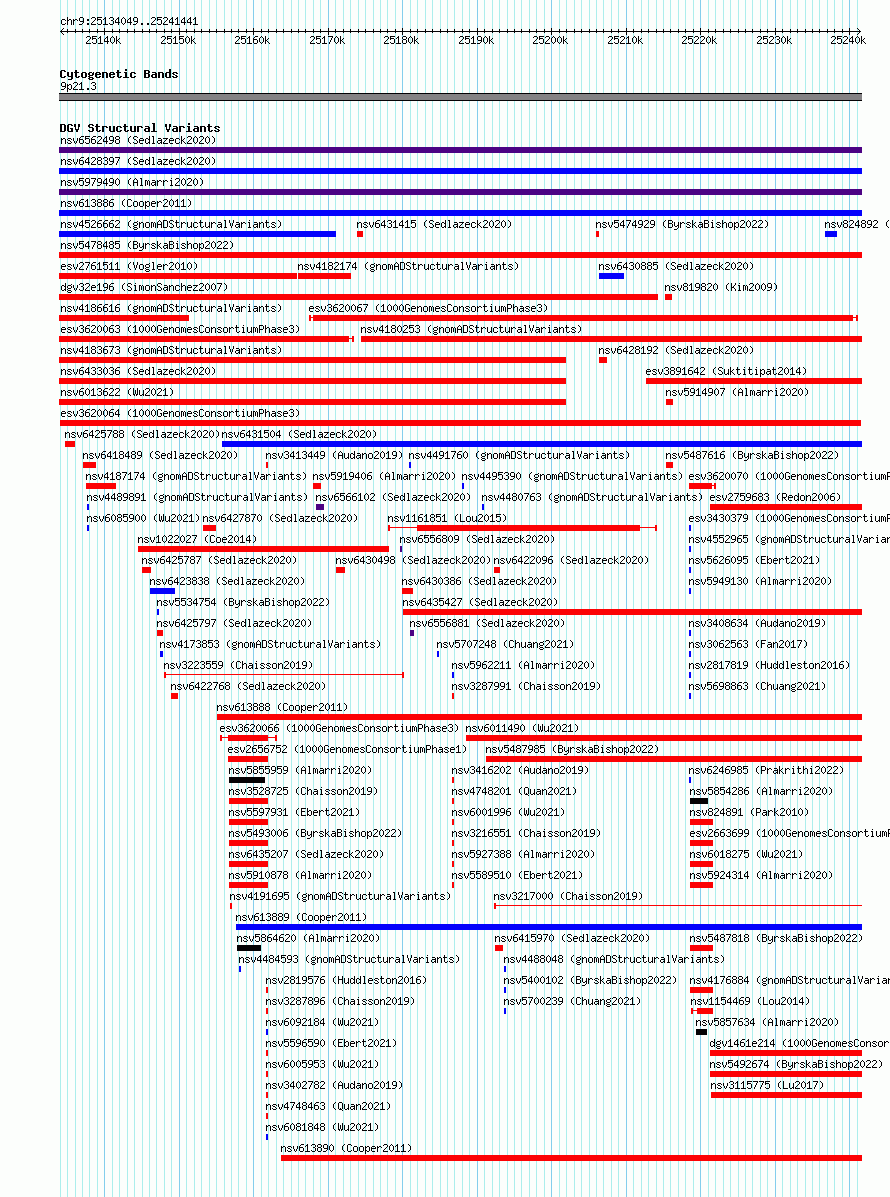The image size is (890, 1197).
Task: Click nsv6428192 (Sedlazeck2020) label
Action: pyautogui.click(x=676, y=350)
